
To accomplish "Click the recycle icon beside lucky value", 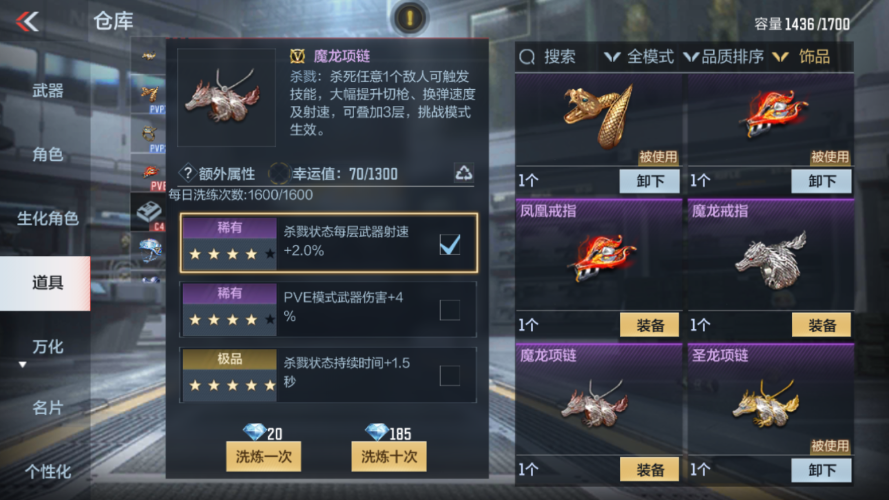I will 464,172.
